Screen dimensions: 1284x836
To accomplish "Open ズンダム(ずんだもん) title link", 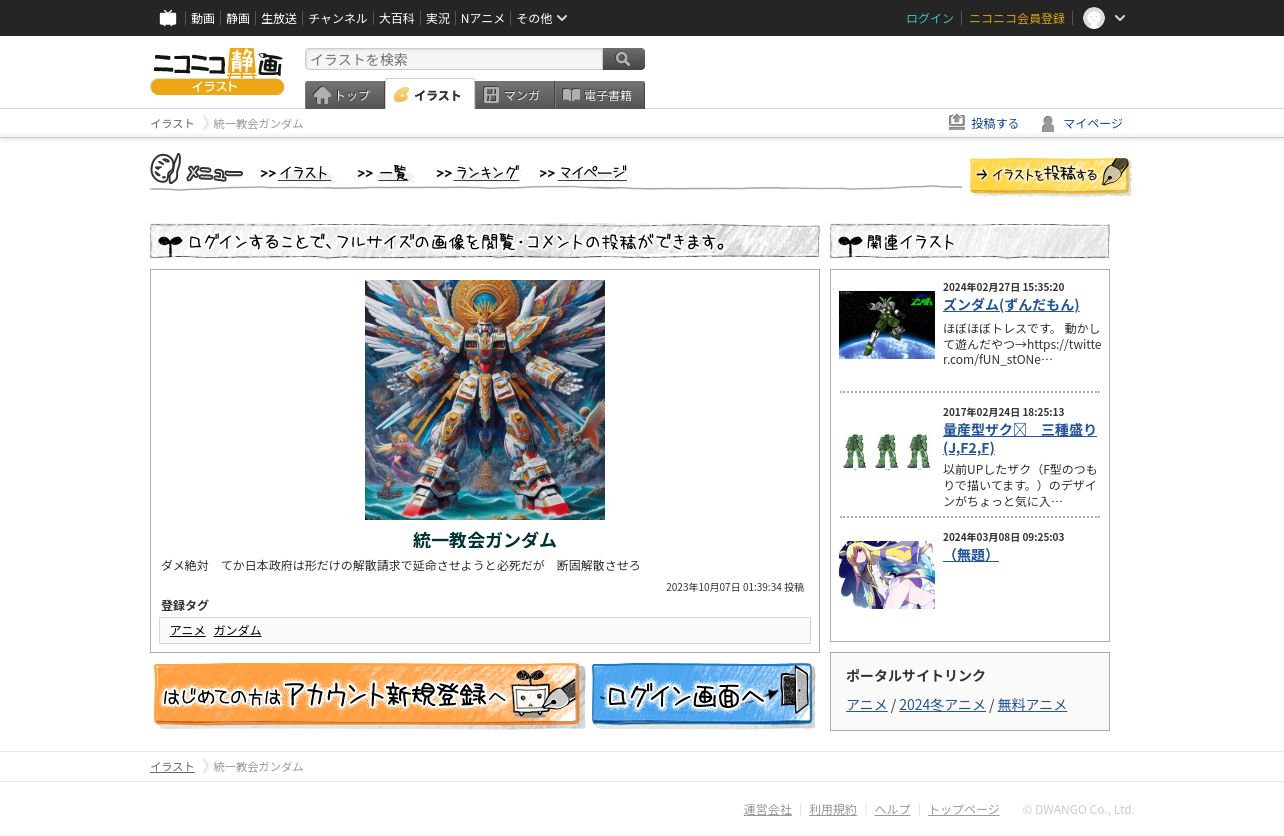I will coord(1011,304).
